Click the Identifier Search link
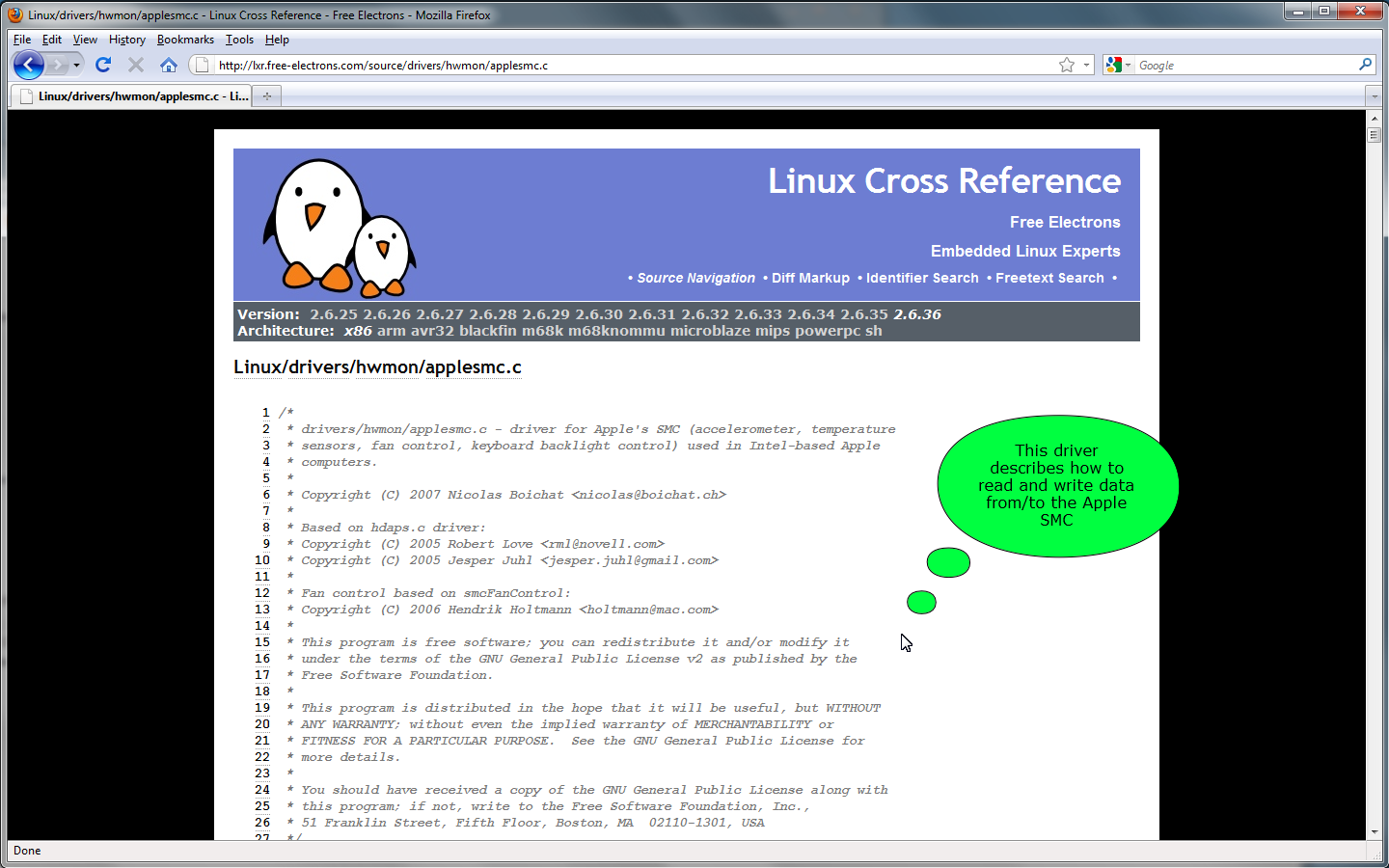Screen dimensions: 1389x868 [921, 278]
